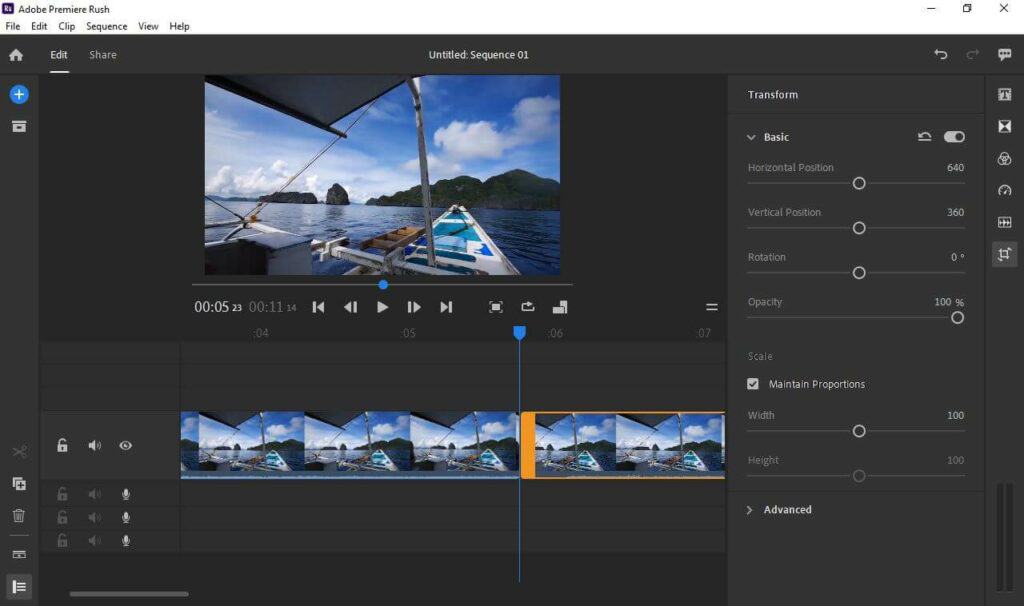The width and height of the screenshot is (1024, 606).
Task: Click the timeline horizontal scrollbar
Action: pyautogui.click(x=129, y=594)
